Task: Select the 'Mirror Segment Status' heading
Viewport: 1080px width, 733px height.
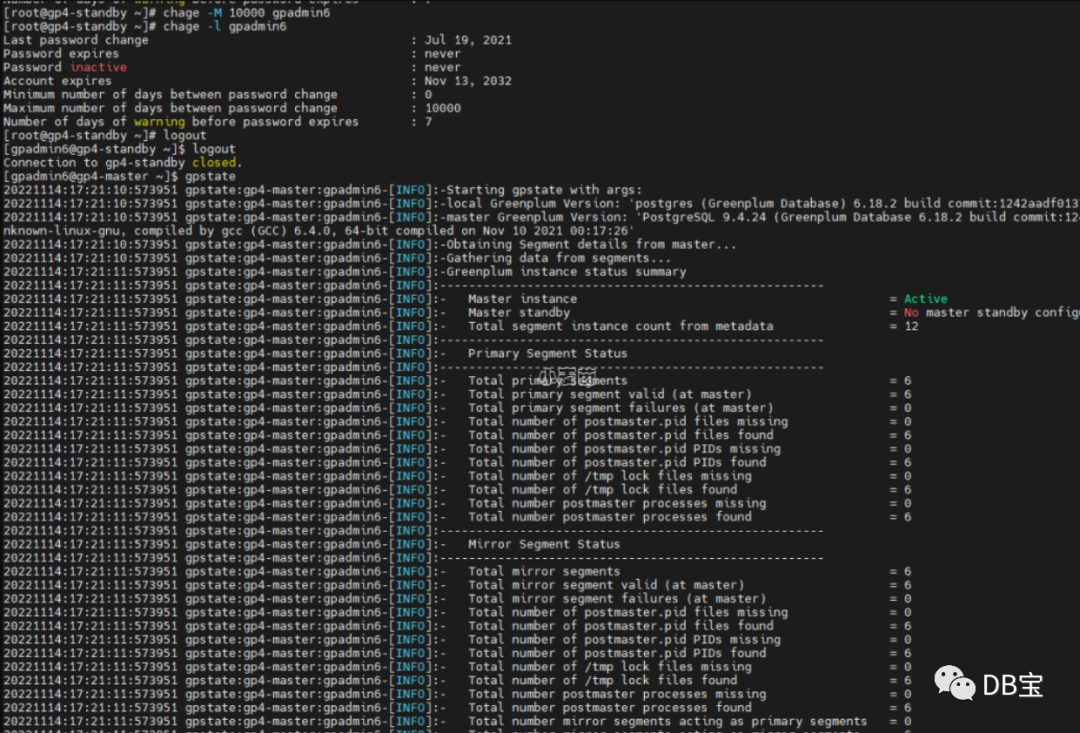Action: [x=544, y=544]
